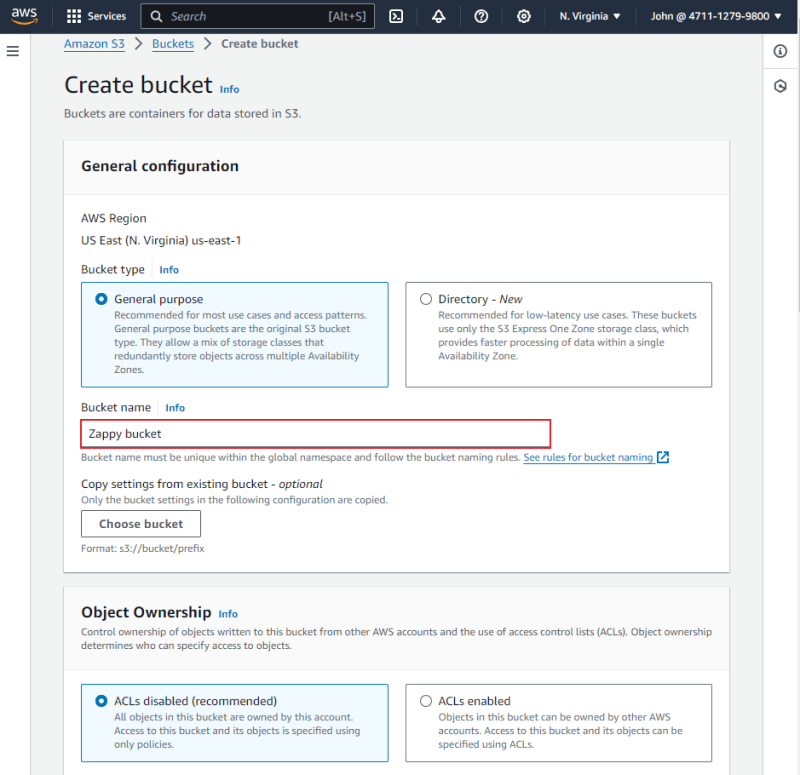Open the N. Virginia region dropdown
The image size is (800, 775).
[590, 16]
